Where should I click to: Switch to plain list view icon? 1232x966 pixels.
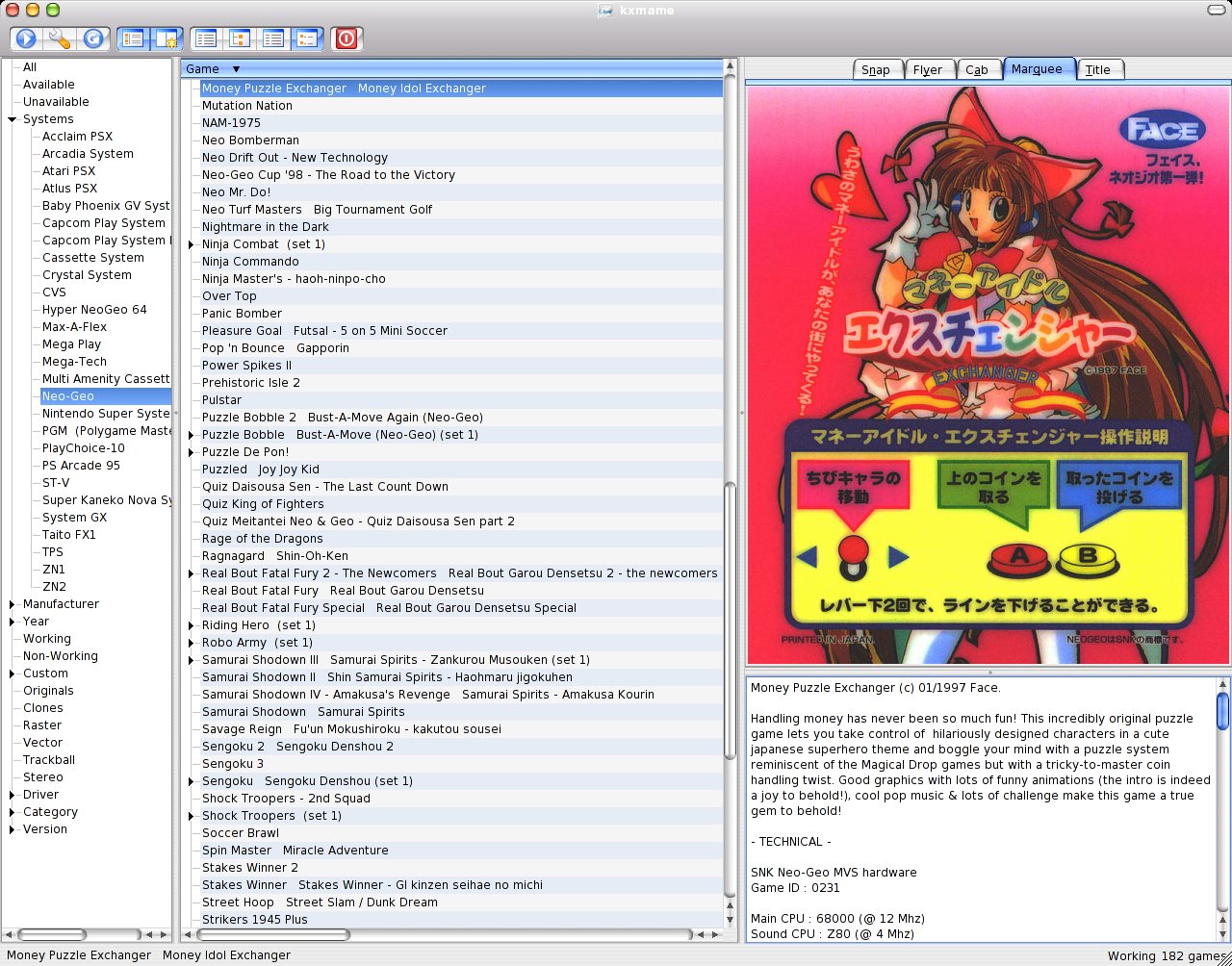pyautogui.click(x=205, y=38)
